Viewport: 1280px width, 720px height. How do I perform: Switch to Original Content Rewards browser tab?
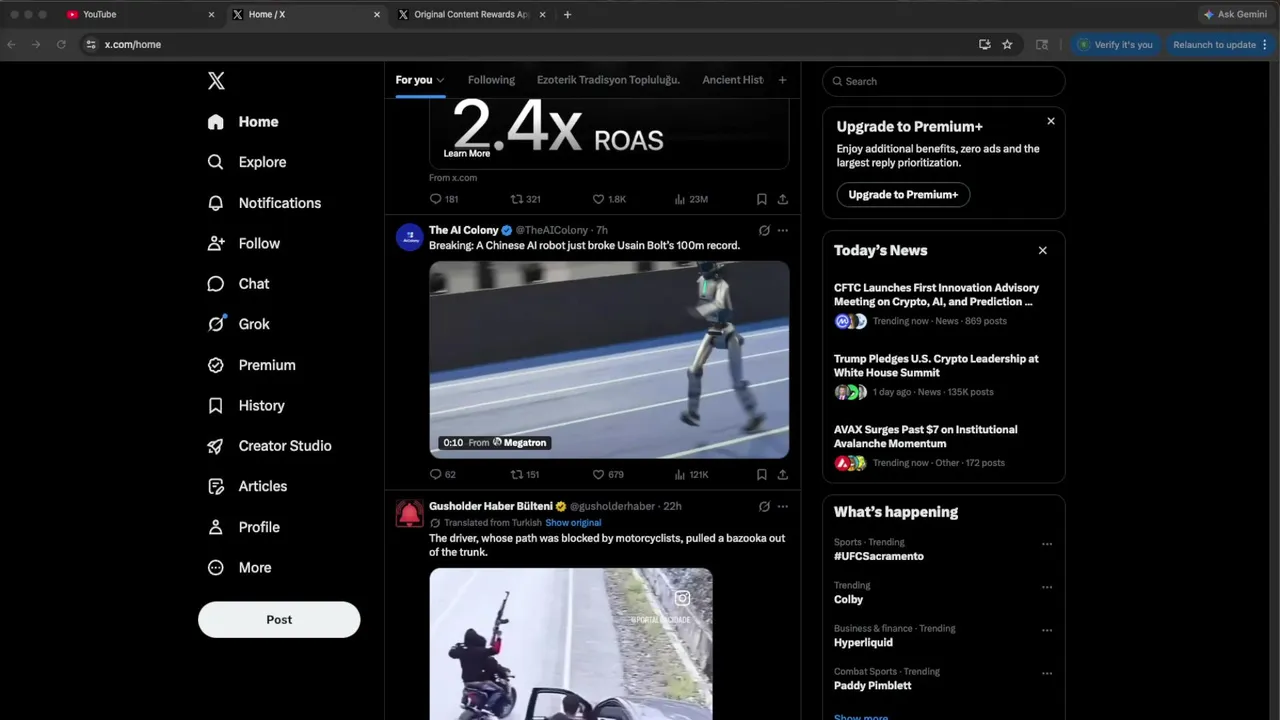pos(473,15)
